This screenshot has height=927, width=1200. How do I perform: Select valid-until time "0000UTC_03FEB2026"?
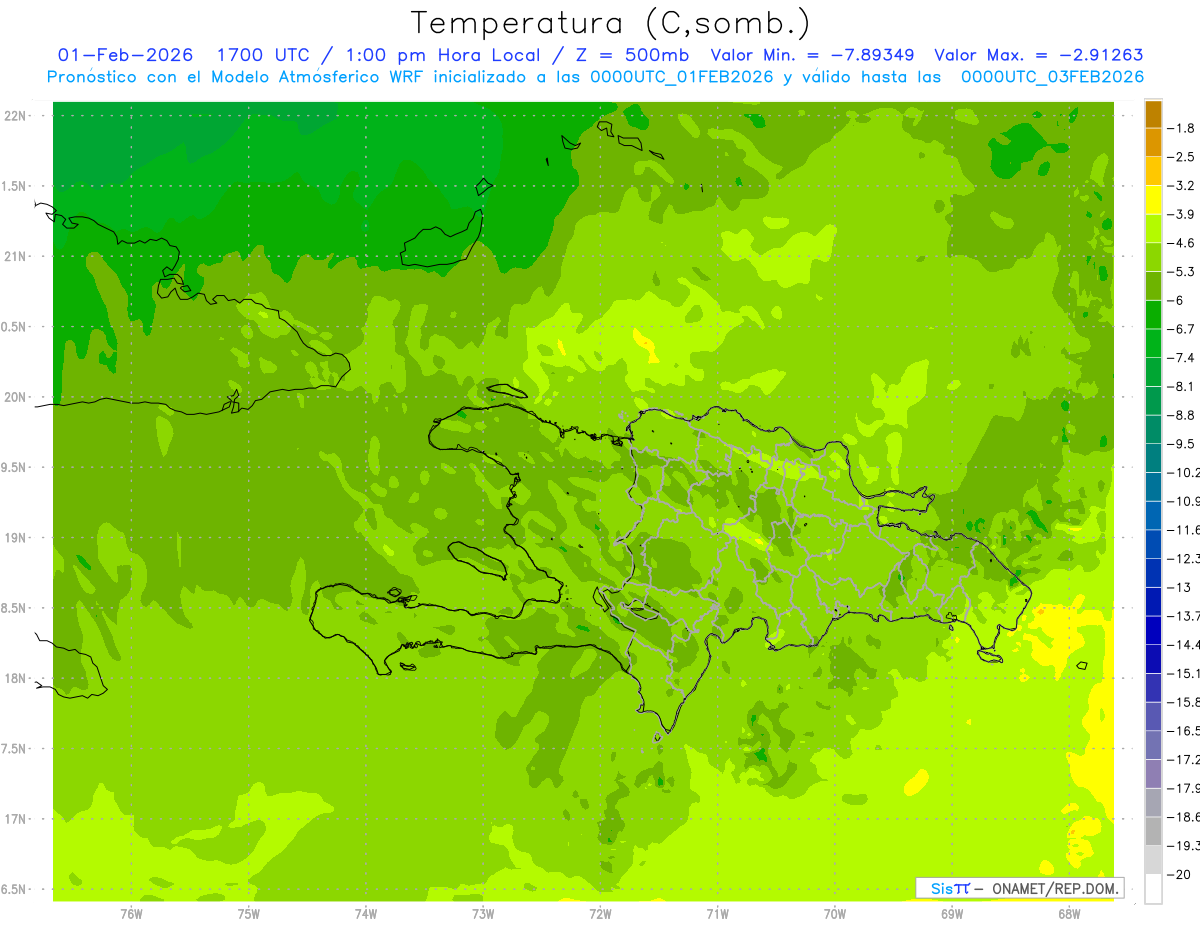click(x=1053, y=77)
